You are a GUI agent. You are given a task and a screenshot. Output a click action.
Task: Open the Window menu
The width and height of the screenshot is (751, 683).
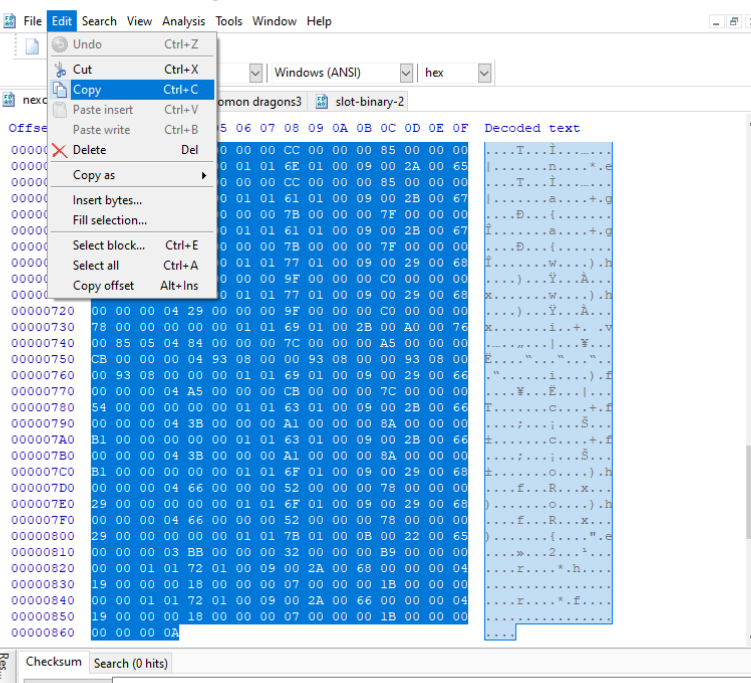pos(274,21)
